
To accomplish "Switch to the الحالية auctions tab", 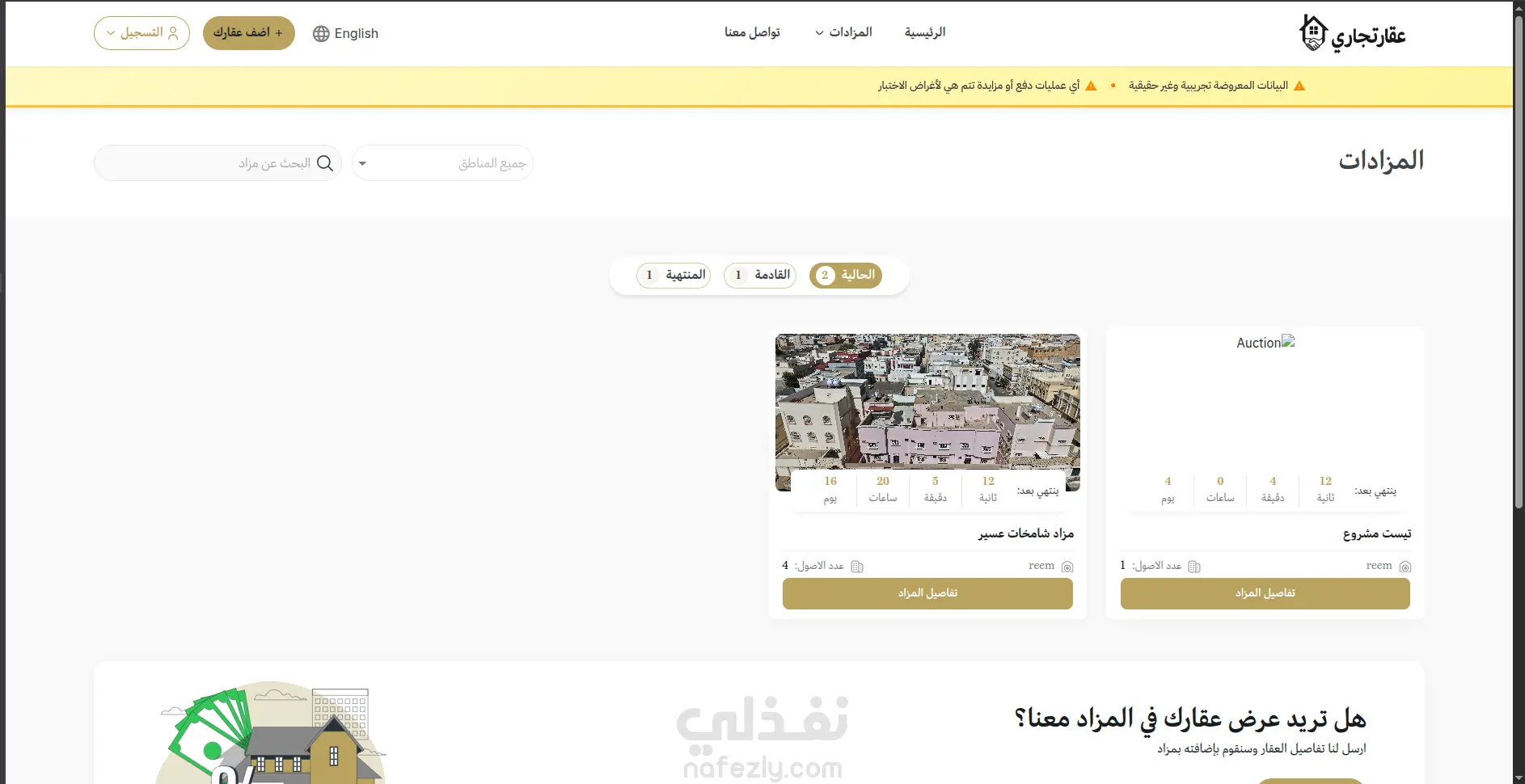I will (x=846, y=275).
